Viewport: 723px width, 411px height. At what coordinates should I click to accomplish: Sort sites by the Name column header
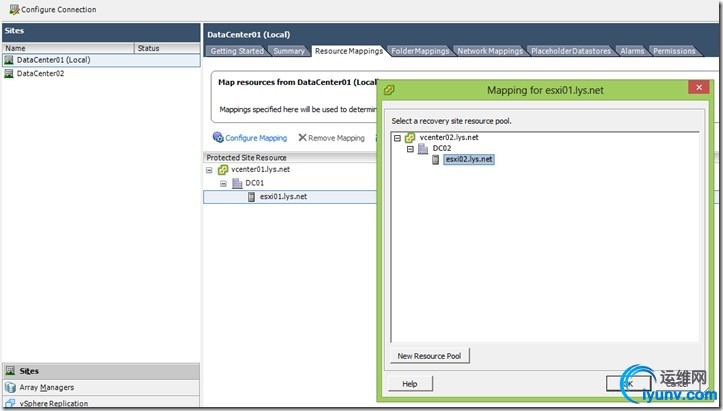point(68,48)
